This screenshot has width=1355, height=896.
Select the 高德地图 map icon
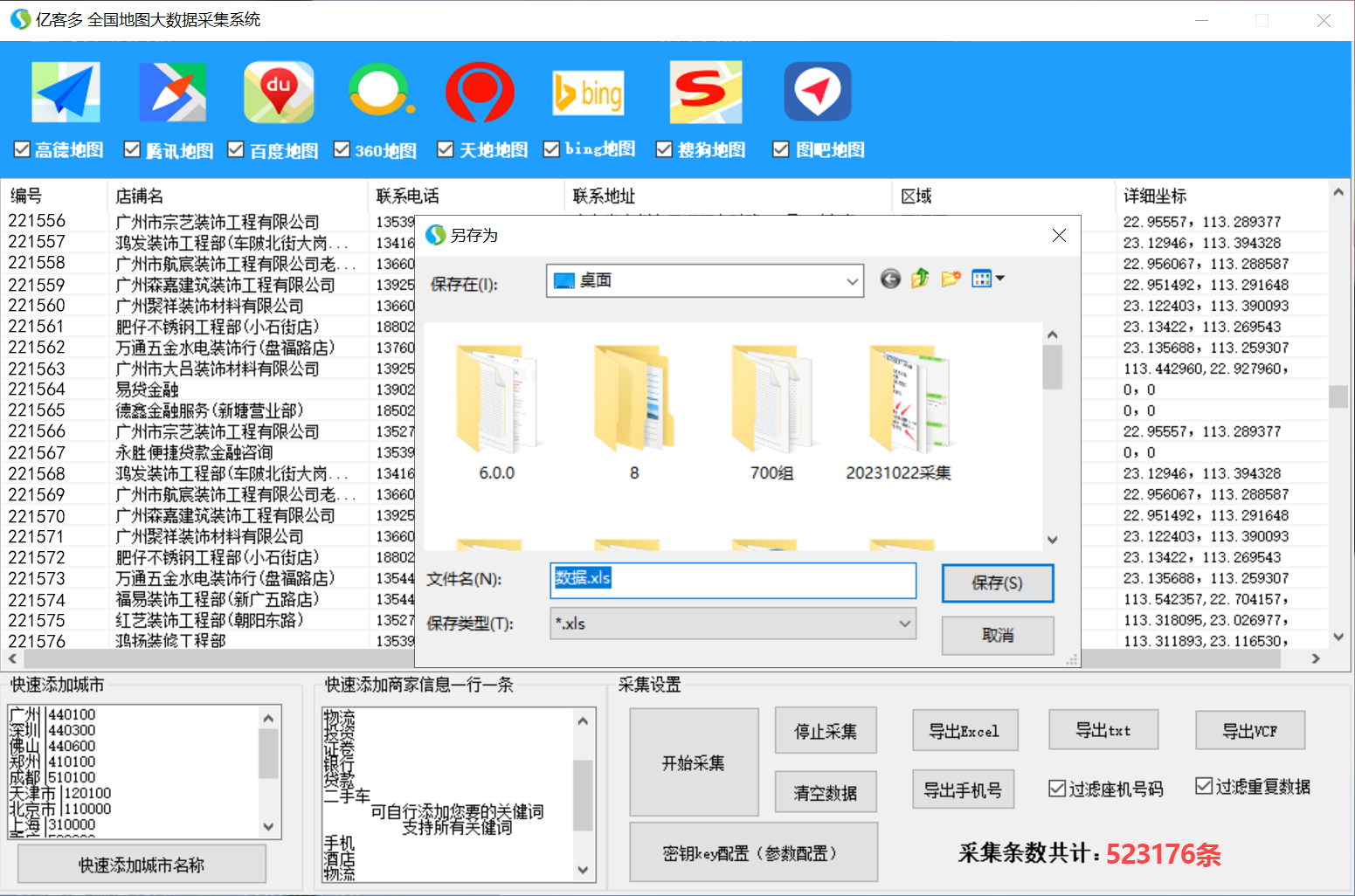[66, 91]
